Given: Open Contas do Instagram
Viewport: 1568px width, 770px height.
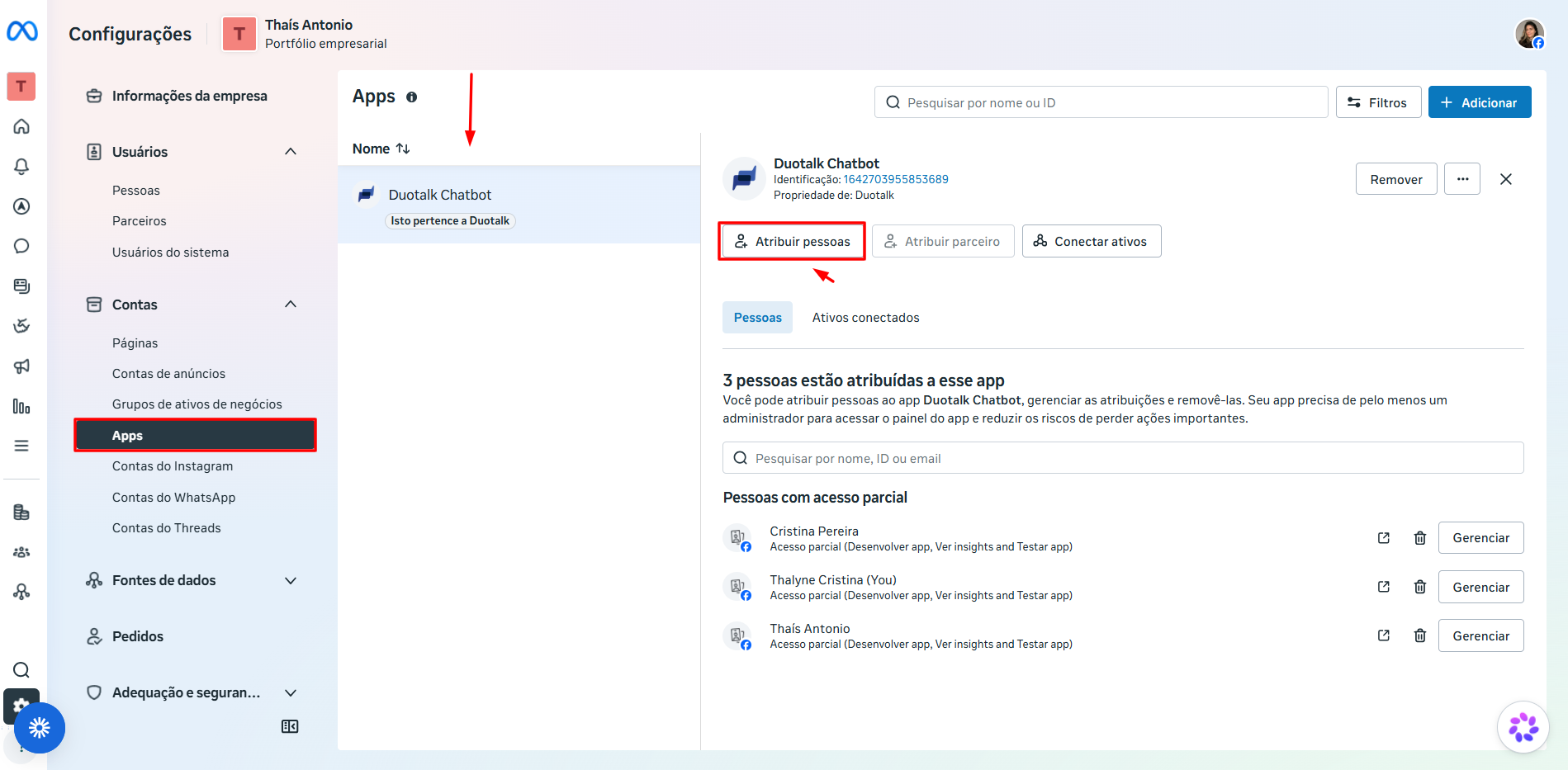Looking at the screenshot, I should [173, 466].
